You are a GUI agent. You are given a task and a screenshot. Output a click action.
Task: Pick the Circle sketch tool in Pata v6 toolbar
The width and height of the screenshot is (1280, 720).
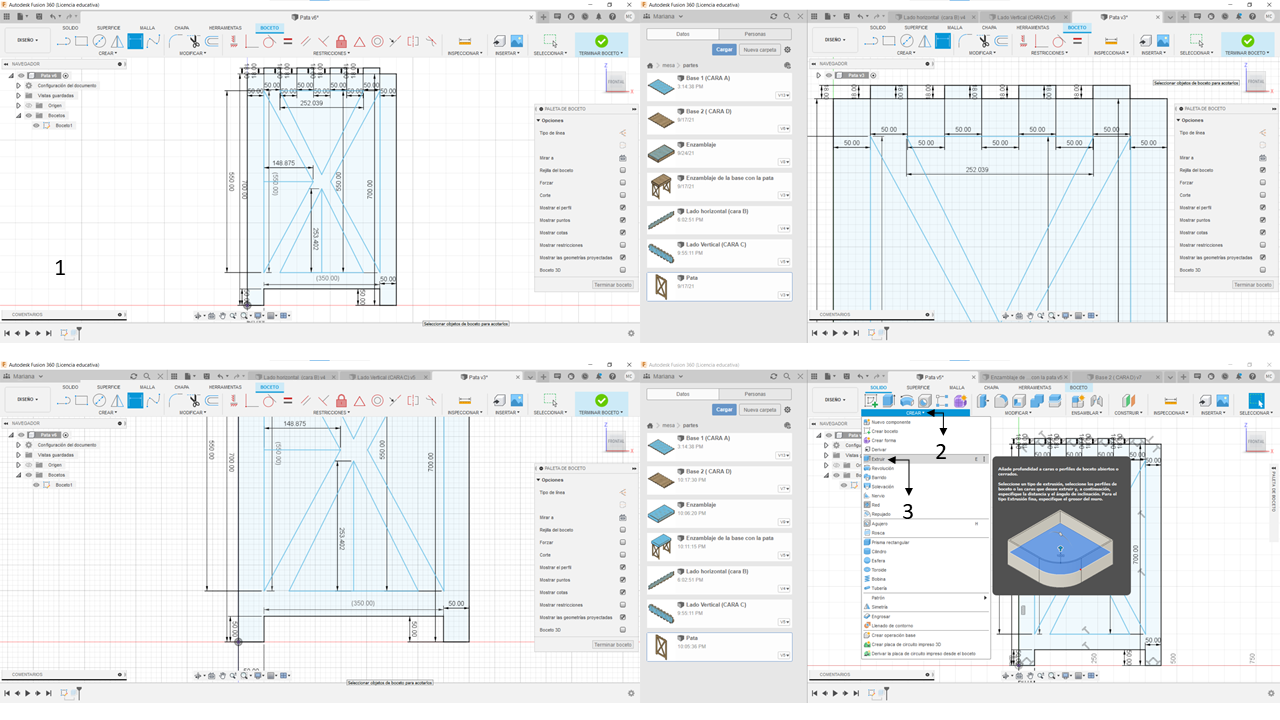click(x=99, y=41)
